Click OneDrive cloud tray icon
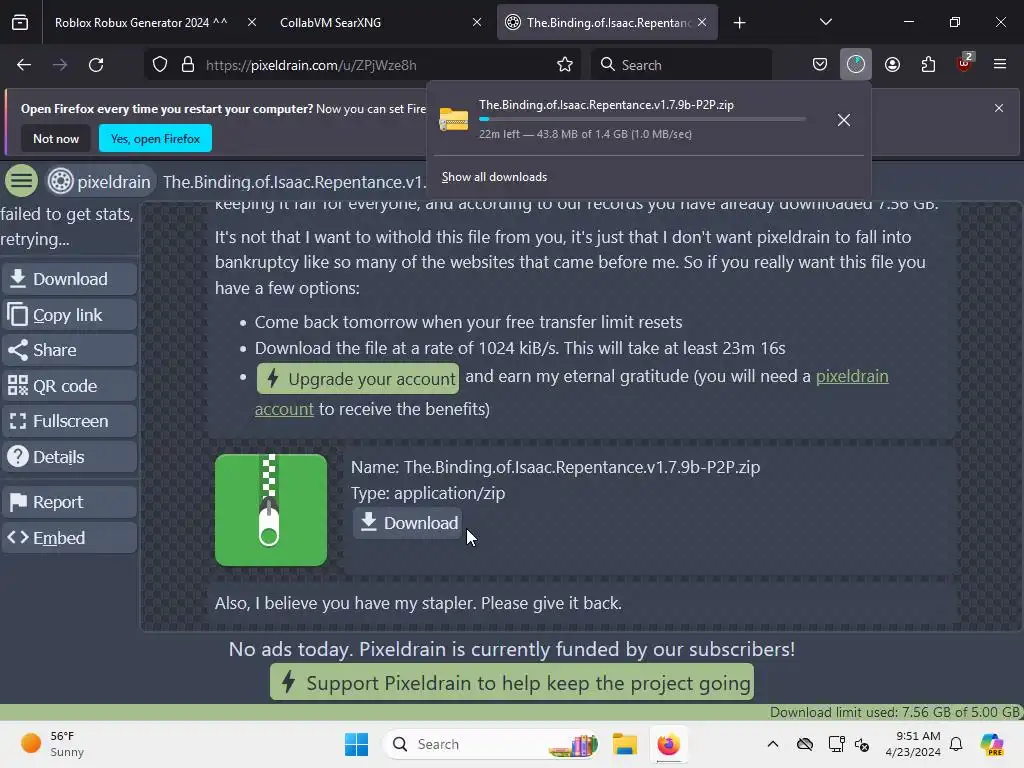This screenshot has height=768, width=1024. (805, 744)
